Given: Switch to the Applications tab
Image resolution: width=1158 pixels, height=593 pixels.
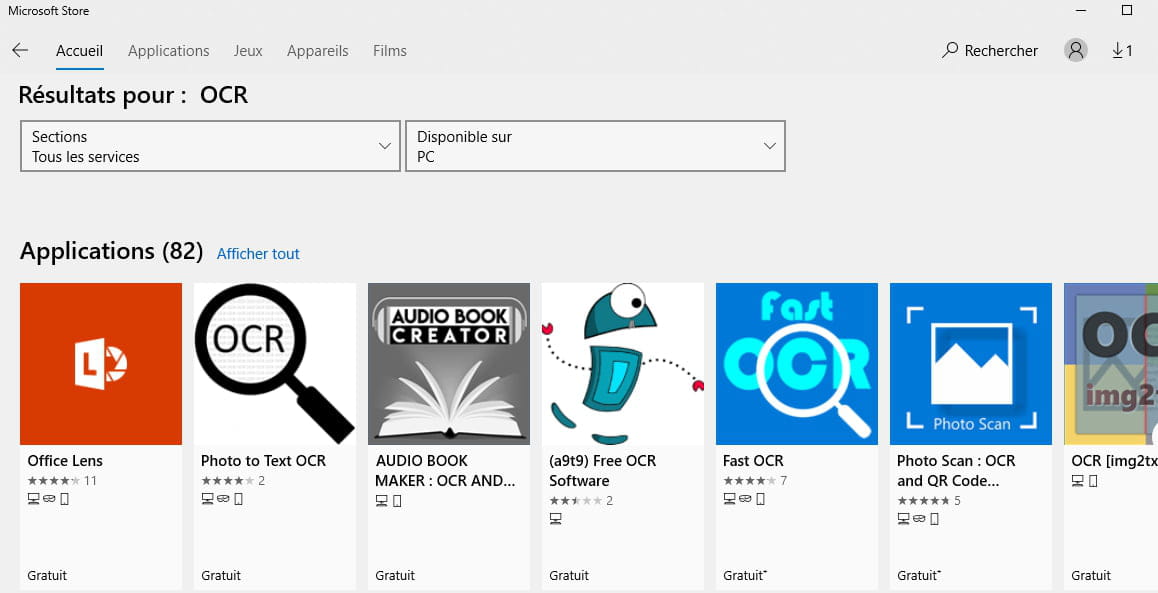Looking at the screenshot, I should click(168, 50).
